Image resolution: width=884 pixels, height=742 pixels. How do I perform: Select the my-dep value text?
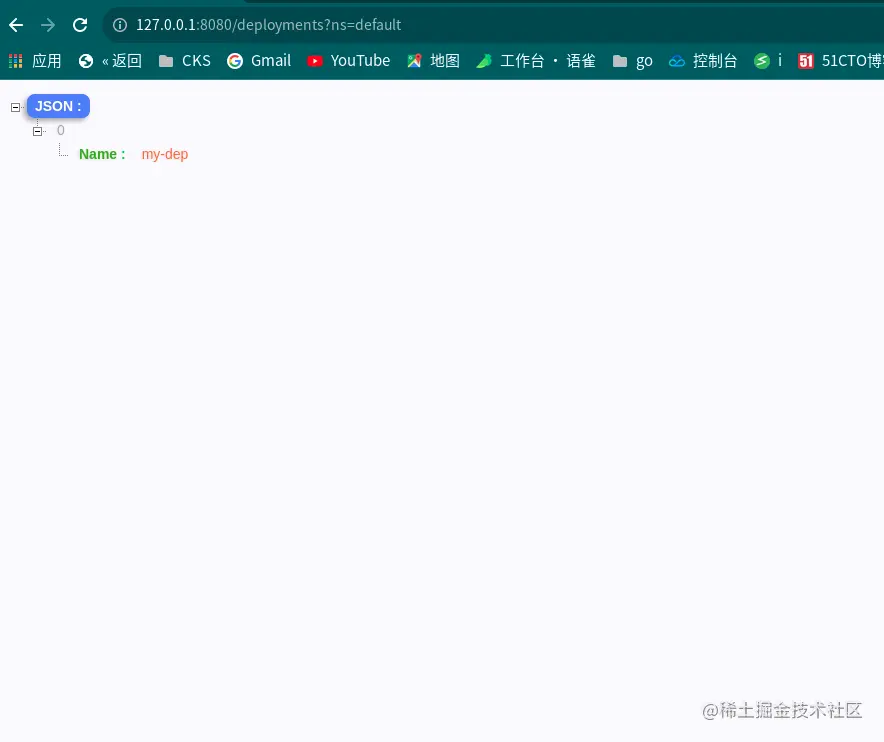165,154
